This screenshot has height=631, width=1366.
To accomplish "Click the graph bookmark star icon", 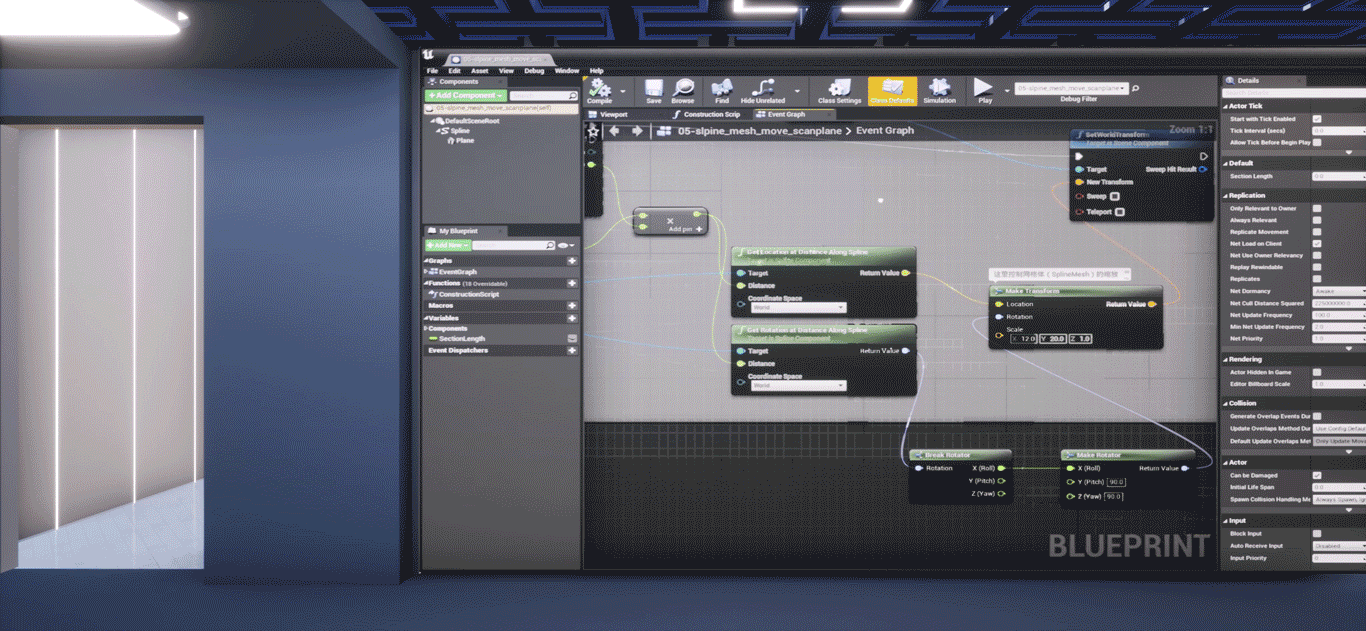I will (593, 131).
